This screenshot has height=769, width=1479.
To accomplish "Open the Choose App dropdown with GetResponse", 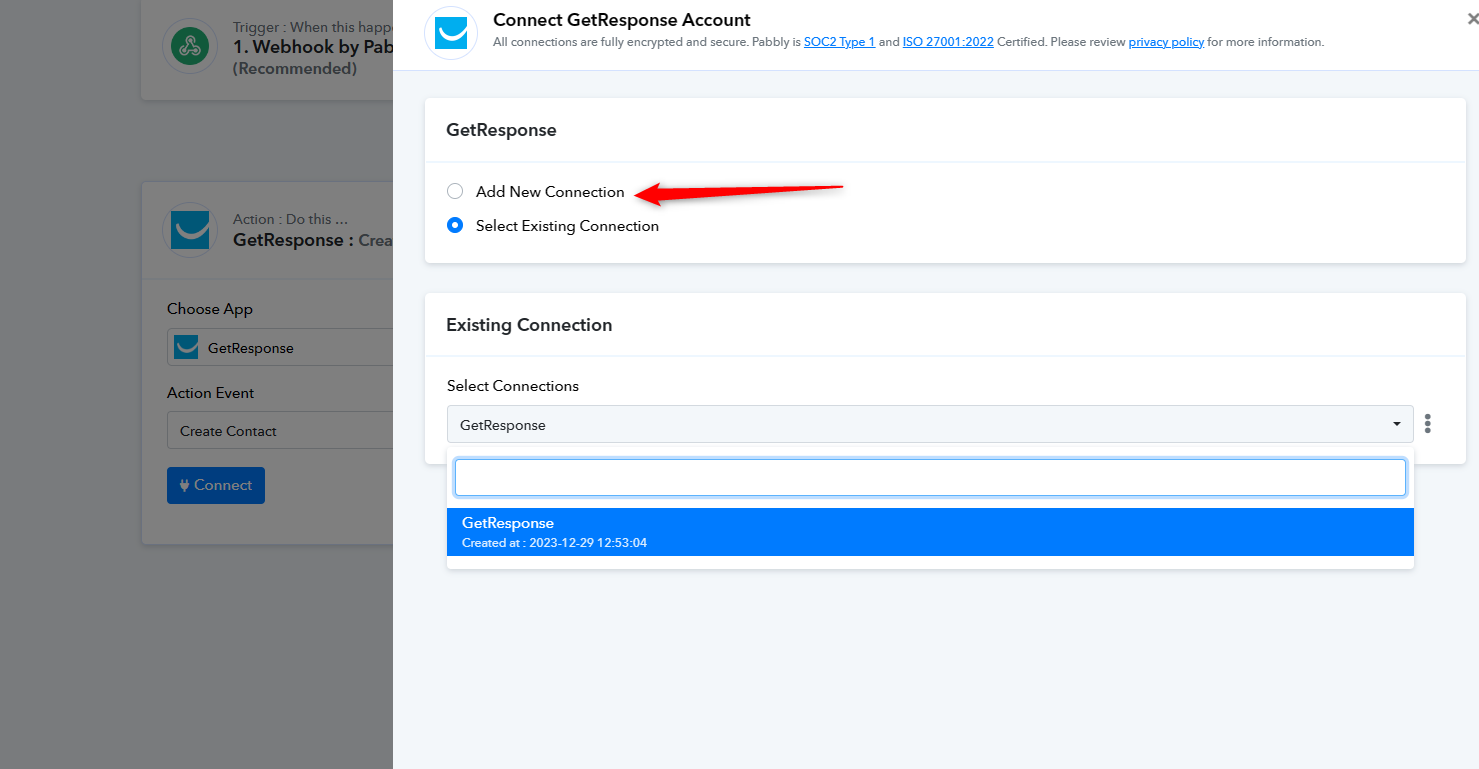I will pos(281,347).
